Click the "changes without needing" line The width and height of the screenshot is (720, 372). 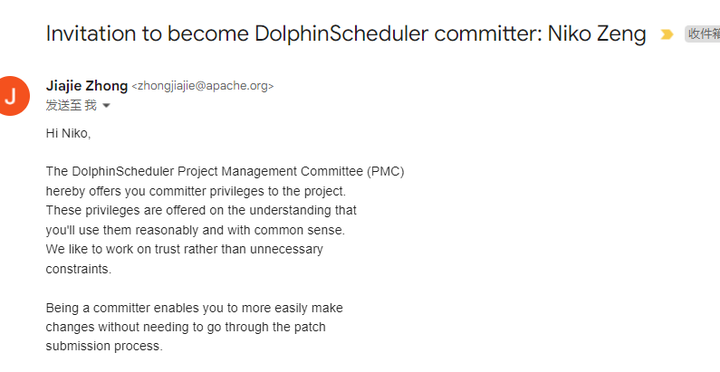(186, 327)
